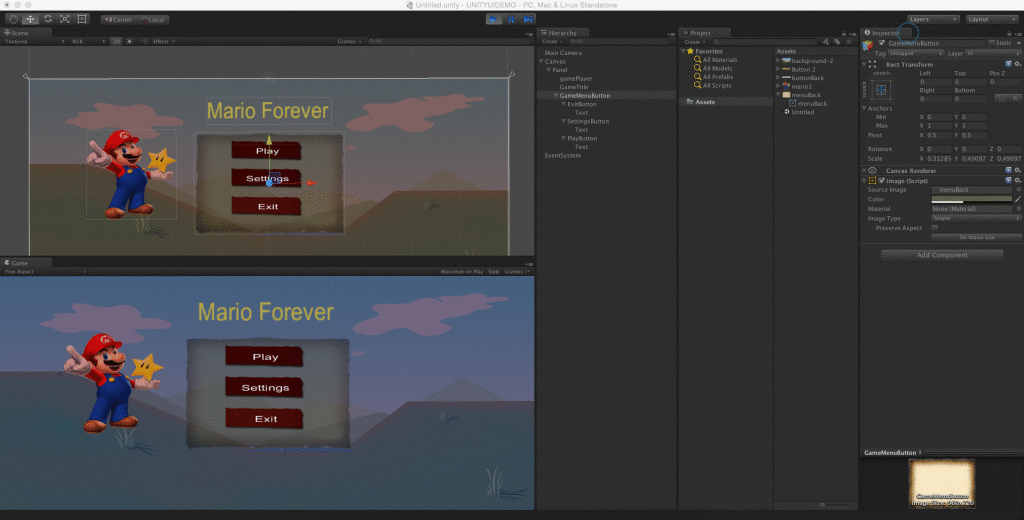The width and height of the screenshot is (1024, 520).
Task: Select the Rotate tool in the toolbar
Action: (x=48, y=19)
